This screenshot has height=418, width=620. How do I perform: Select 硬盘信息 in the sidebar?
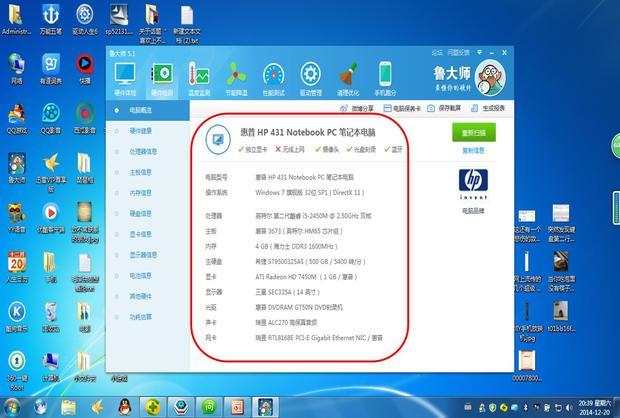coord(140,214)
